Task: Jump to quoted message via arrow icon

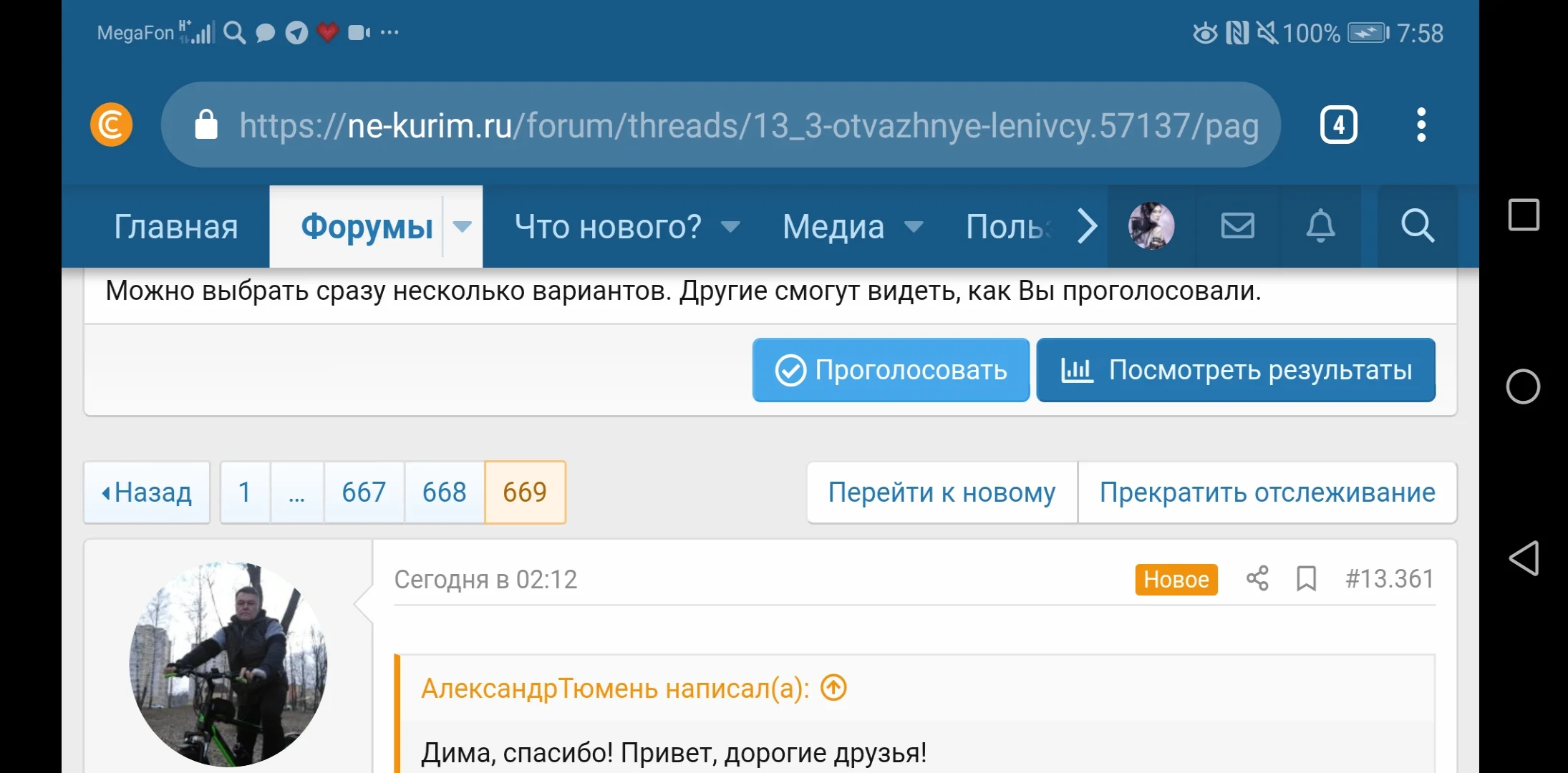Action: point(833,688)
